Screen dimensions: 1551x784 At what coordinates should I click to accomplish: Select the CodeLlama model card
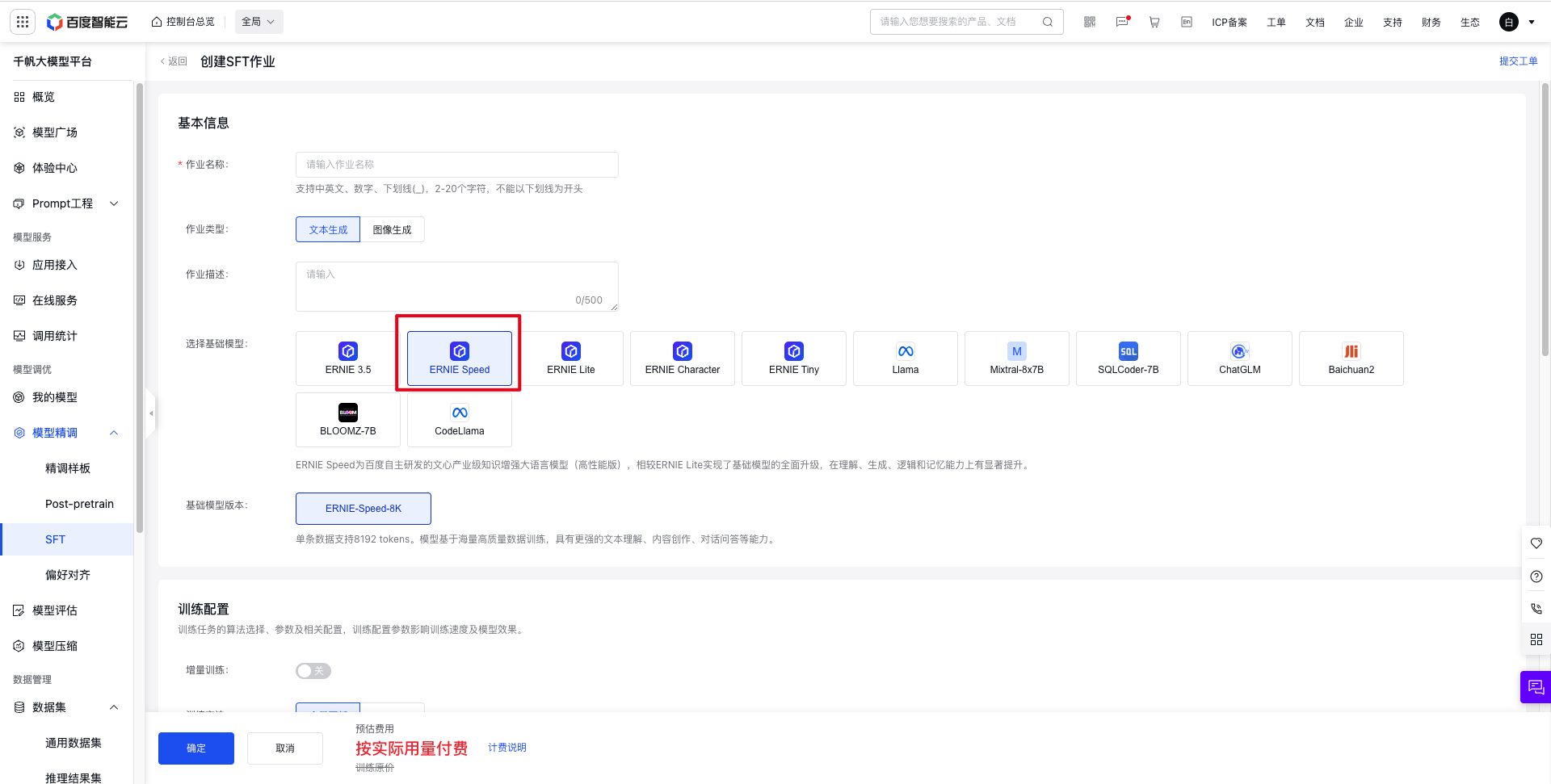[x=460, y=420]
